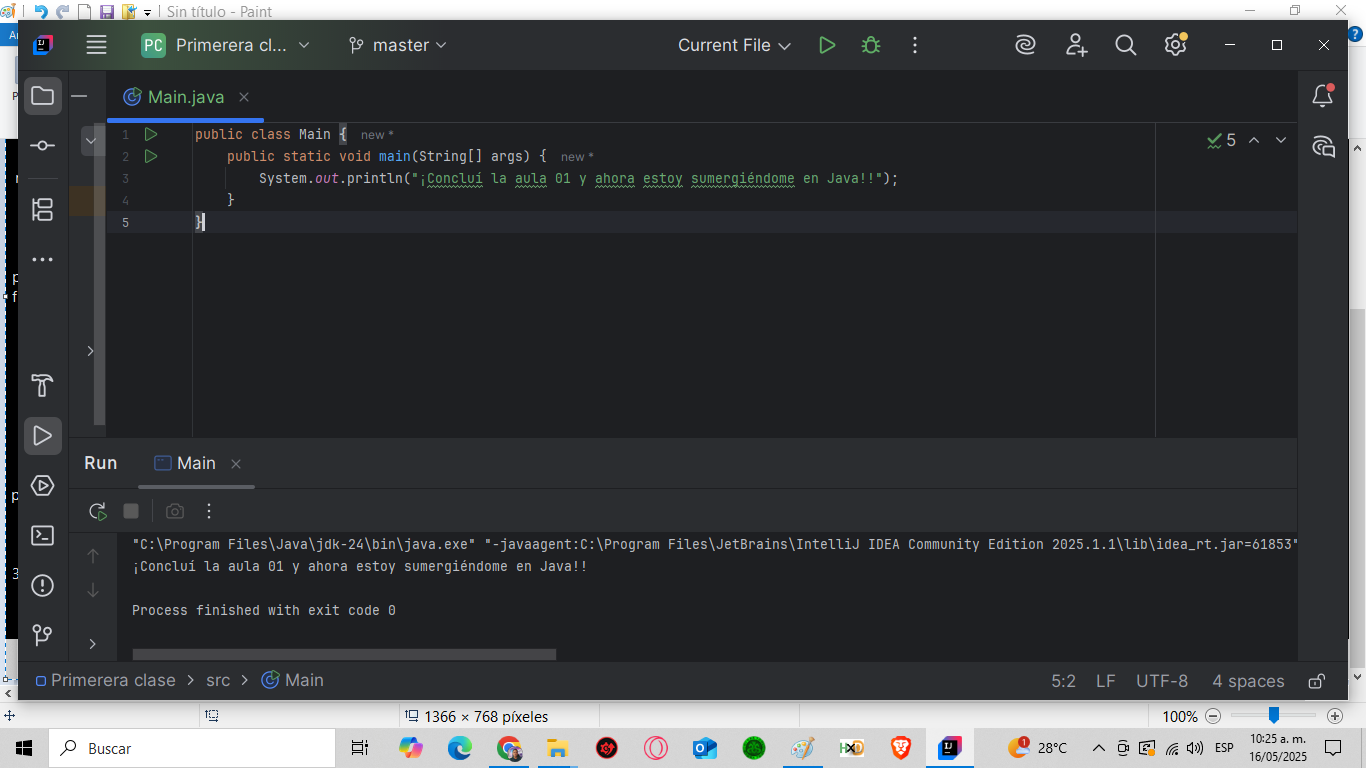Click Primerera clase breadcrumb in status bar
Image resolution: width=1366 pixels, height=768 pixels.
click(105, 680)
